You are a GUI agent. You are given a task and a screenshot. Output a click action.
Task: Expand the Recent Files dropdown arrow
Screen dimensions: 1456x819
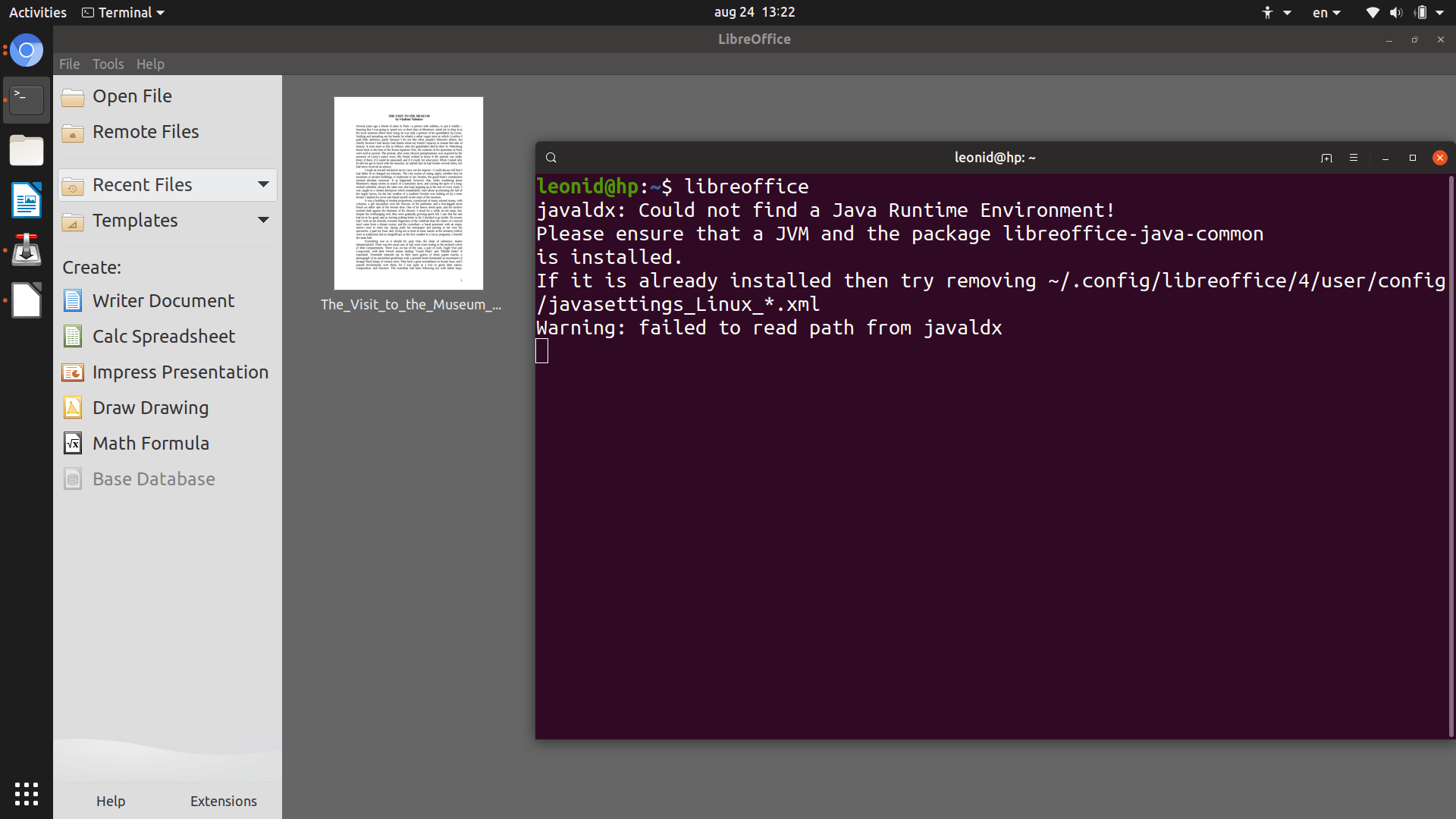(x=263, y=184)
